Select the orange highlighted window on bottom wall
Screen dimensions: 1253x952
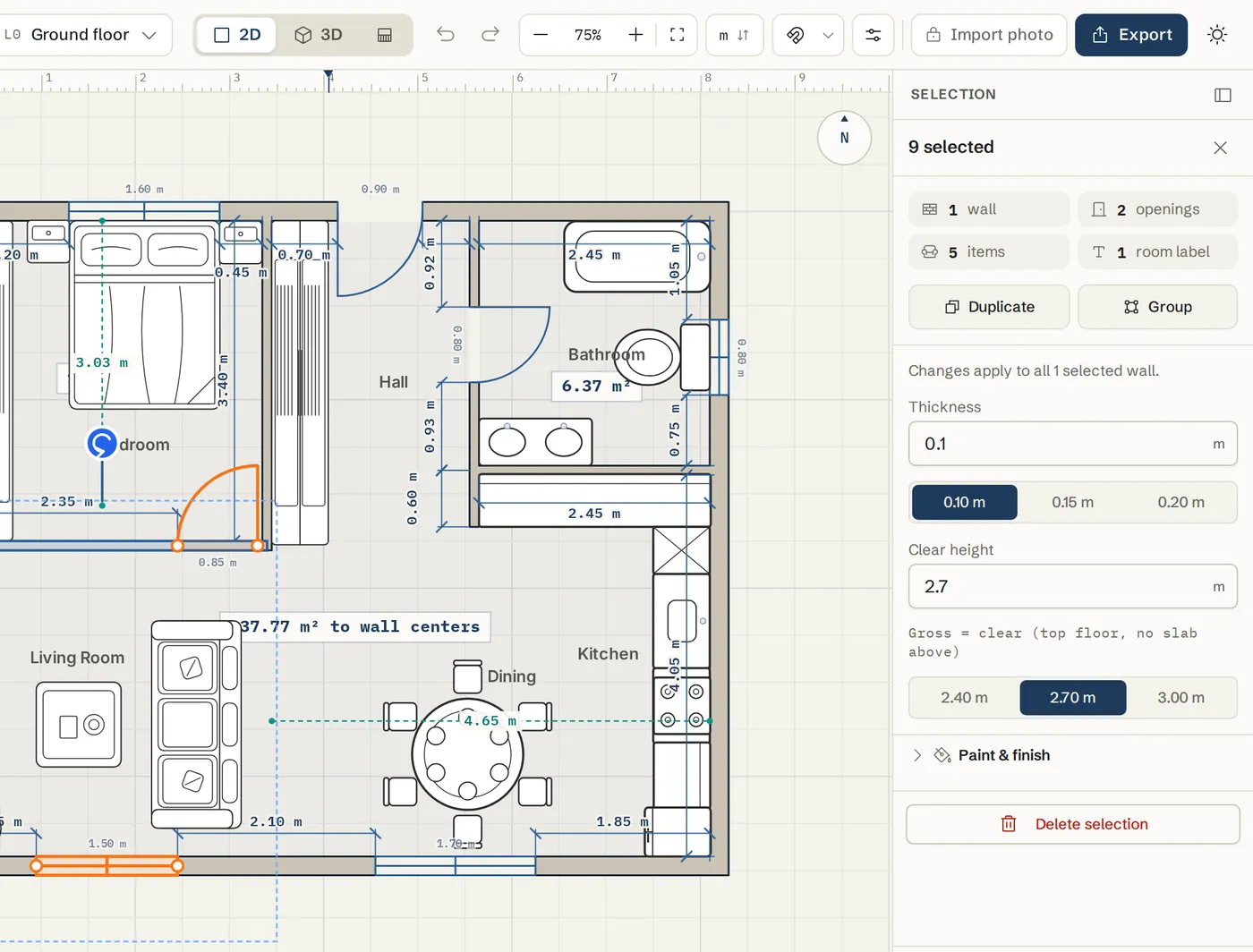(107, 865)
